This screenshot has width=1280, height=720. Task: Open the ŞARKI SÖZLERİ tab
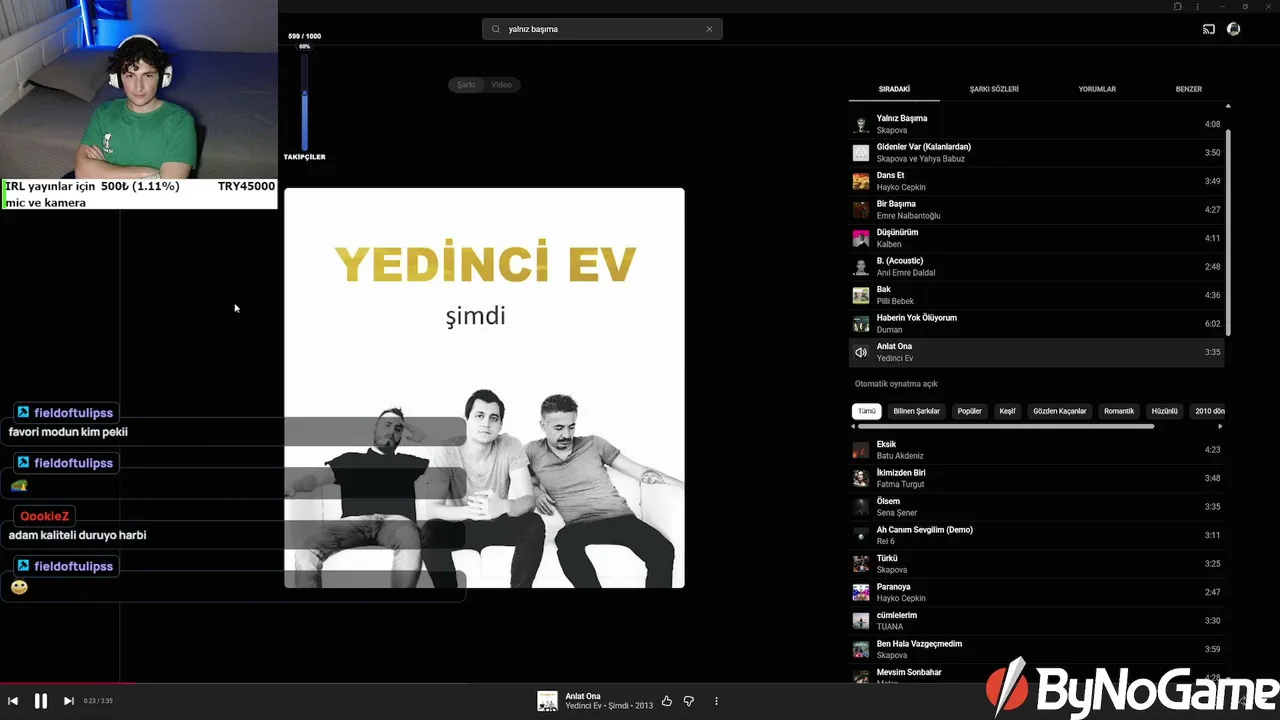[994, 89]
